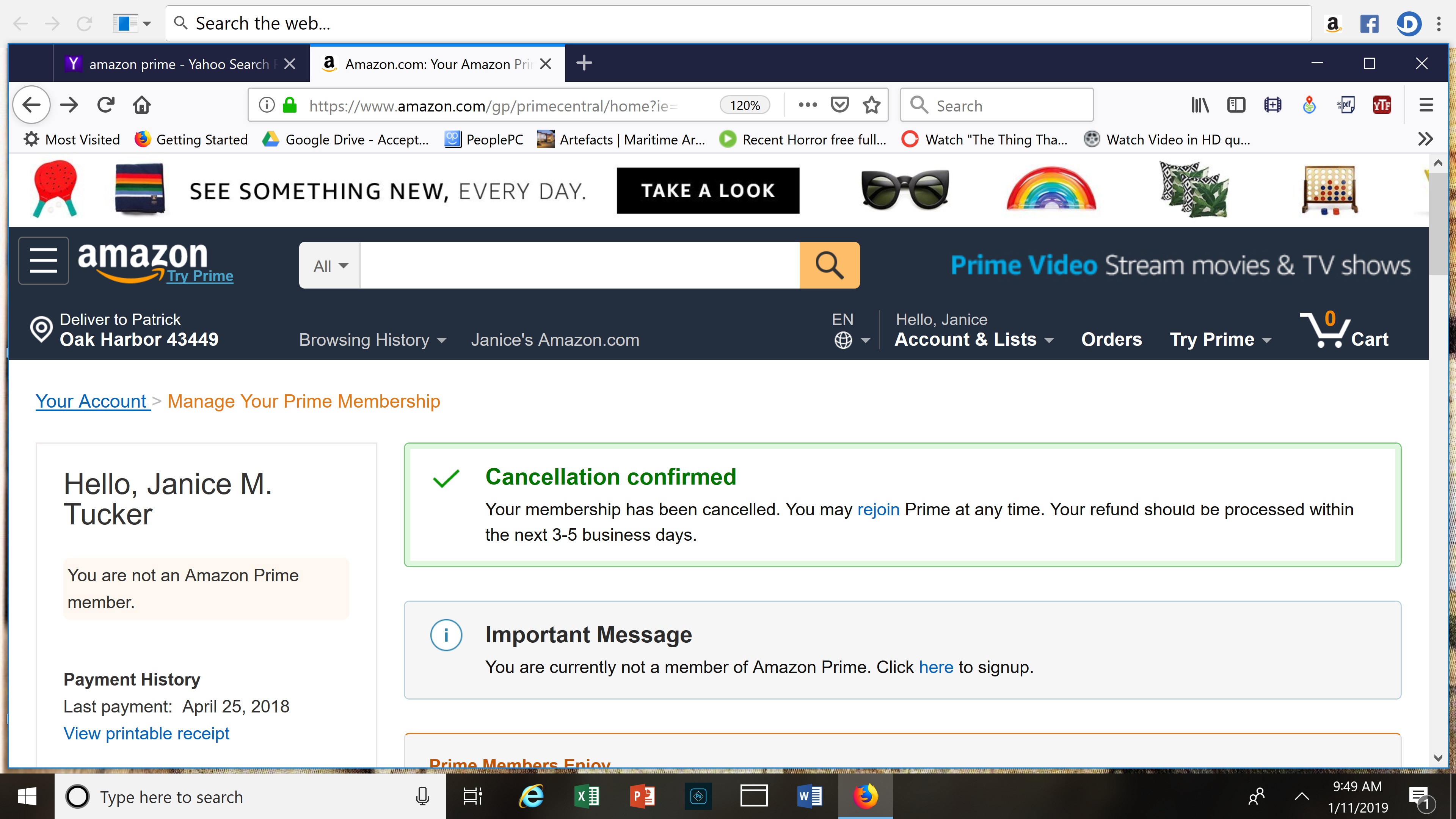
Task: Show more bookmarks overflow chevron
Action: tap(1426, 139)
